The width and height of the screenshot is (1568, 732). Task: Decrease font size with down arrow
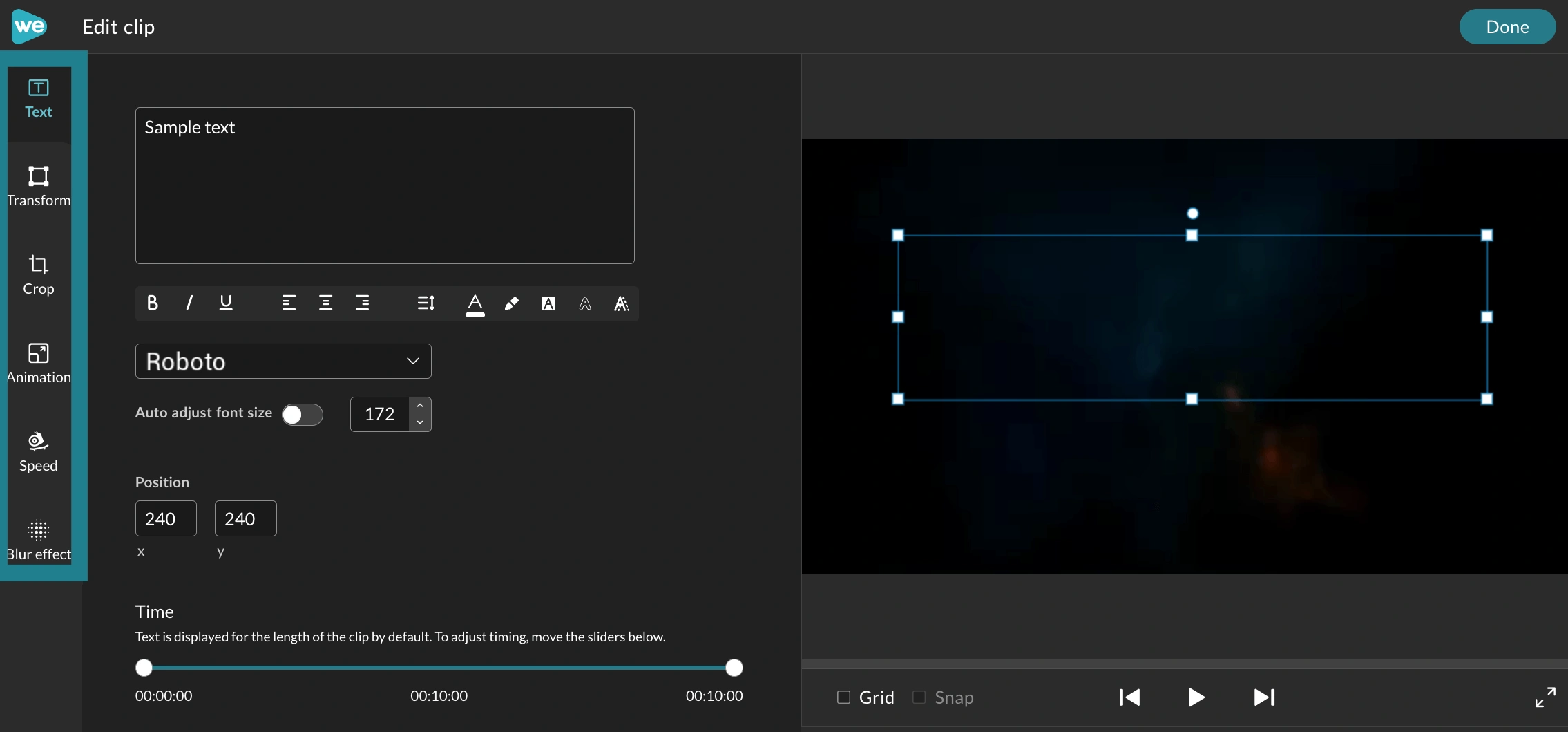420,422
